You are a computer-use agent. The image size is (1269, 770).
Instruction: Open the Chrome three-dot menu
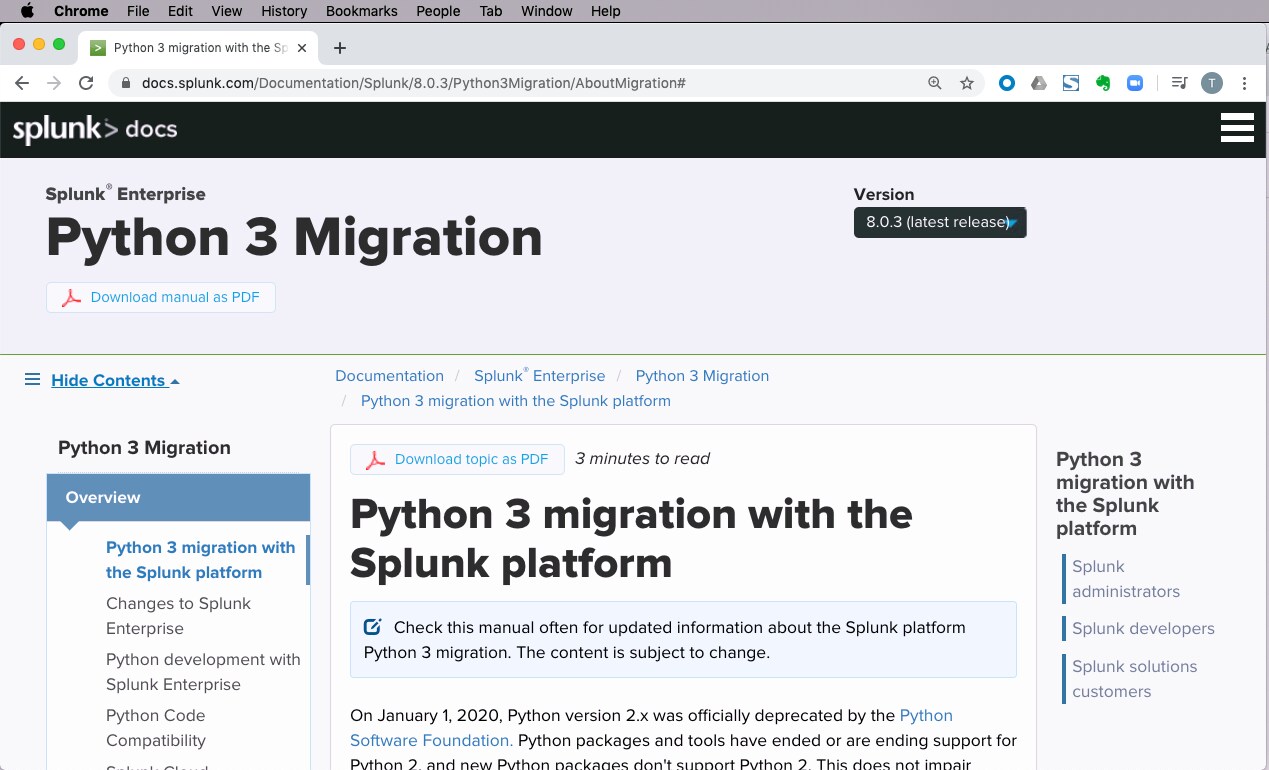[x=1245, y=83]
